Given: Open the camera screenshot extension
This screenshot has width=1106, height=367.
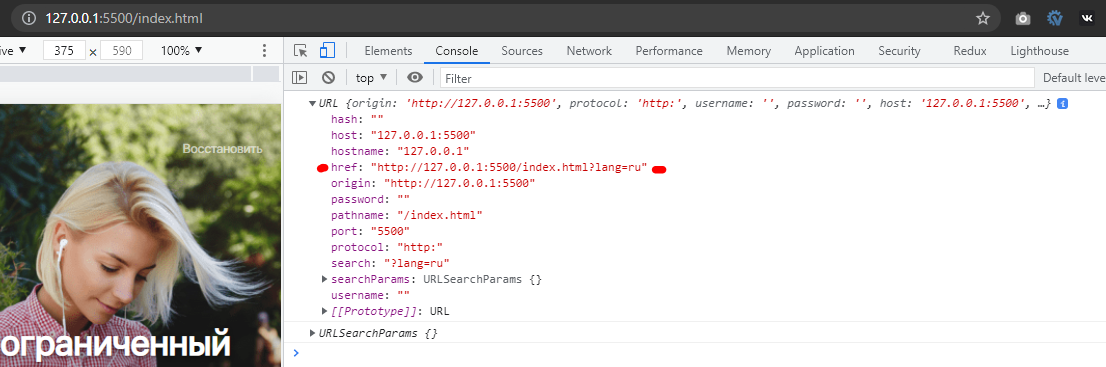Looking at the screenshot, I should click(x=1023, y=19).
